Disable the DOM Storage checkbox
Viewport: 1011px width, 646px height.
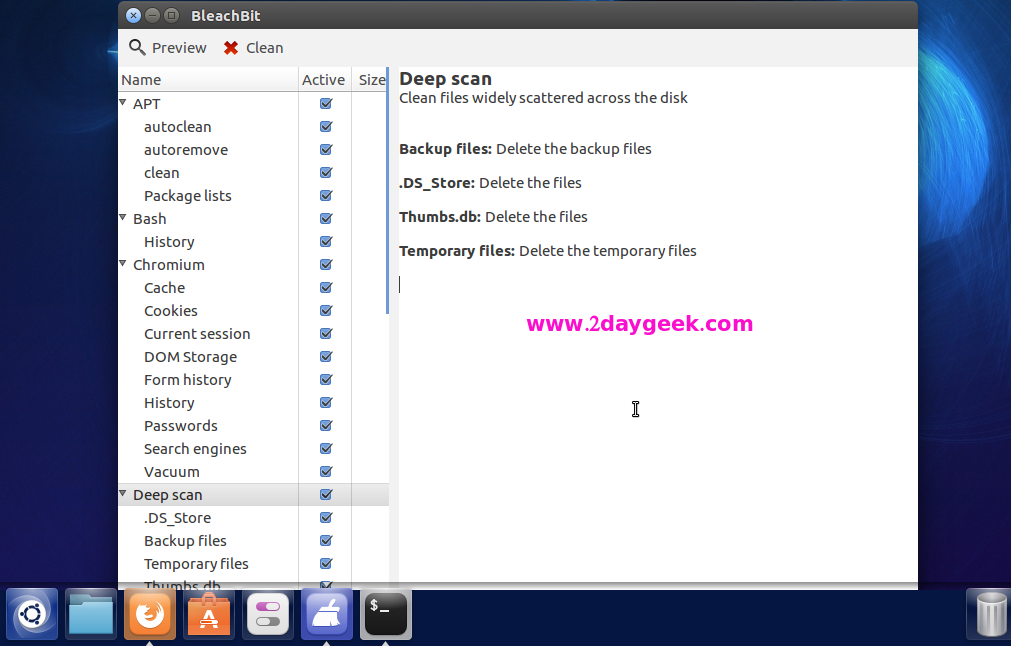326,357
